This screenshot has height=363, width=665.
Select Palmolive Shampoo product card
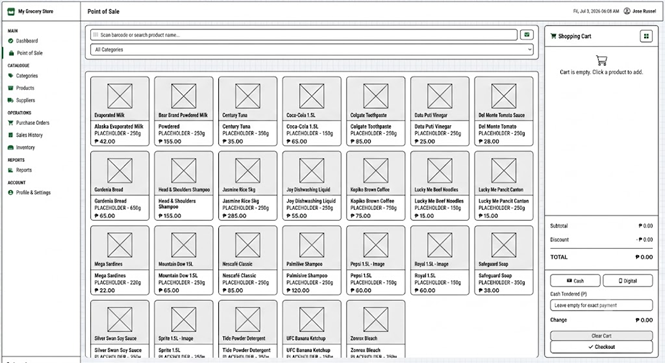coord(312,260)
